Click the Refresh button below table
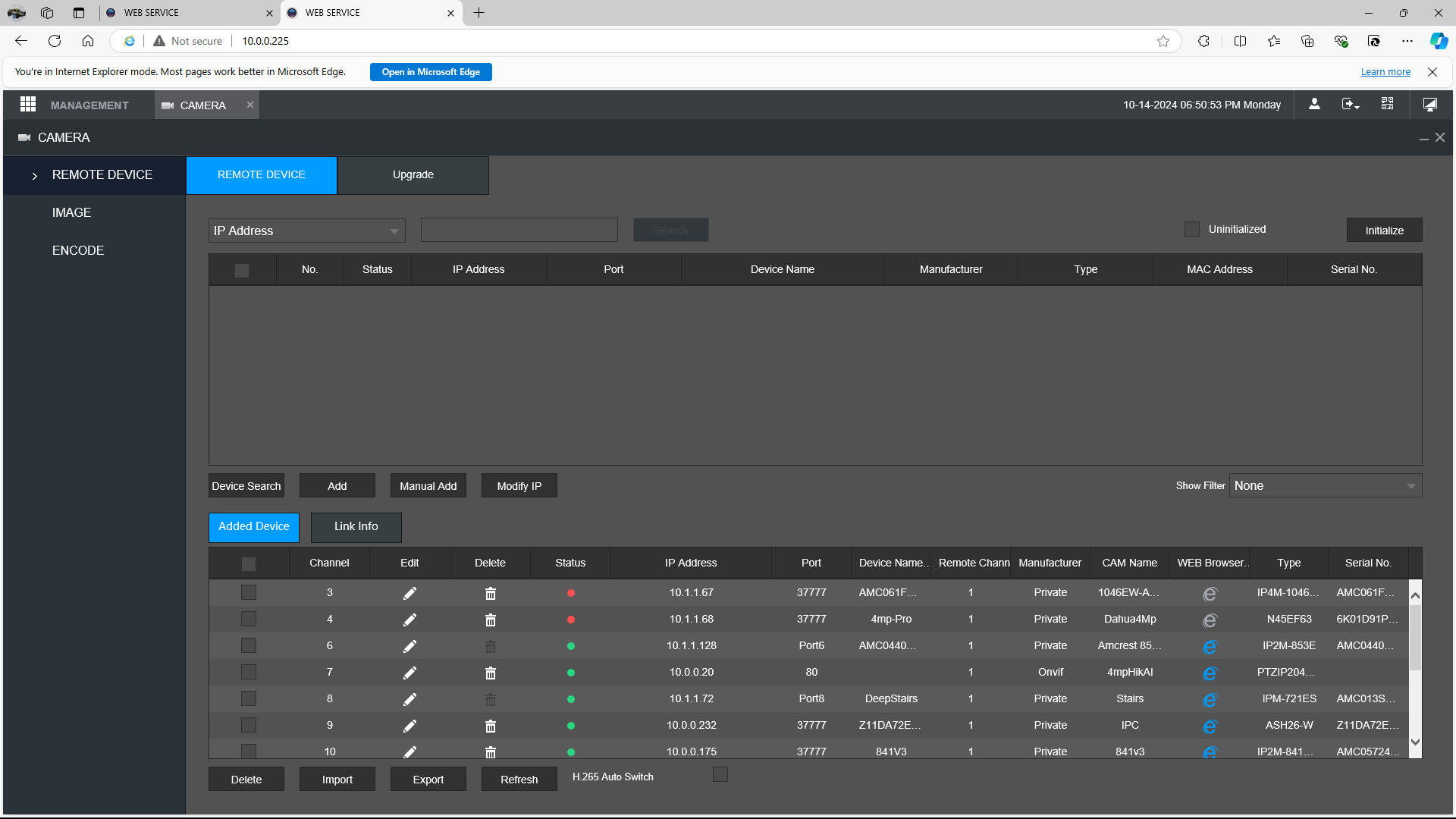1456x819 pixels. point(519,780)
